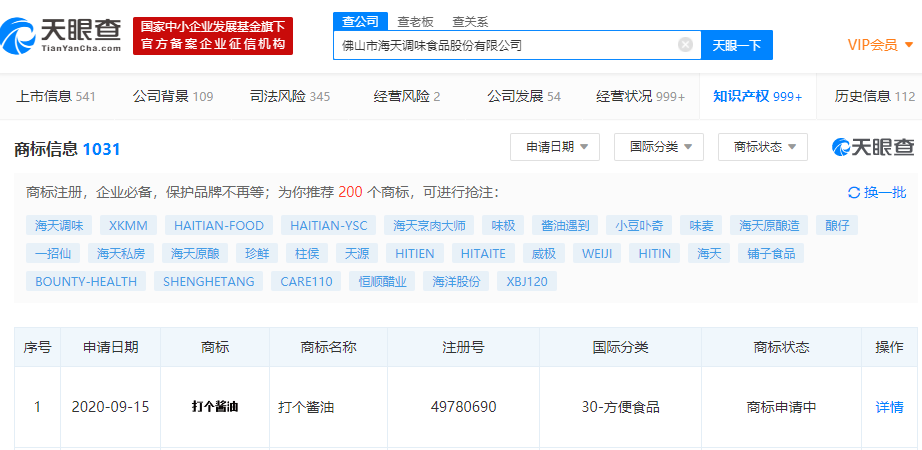Image resolution: width=922 pixels, height=450 pixels.
Task: Open the 经营状况 999+ section
Action: 640,96
